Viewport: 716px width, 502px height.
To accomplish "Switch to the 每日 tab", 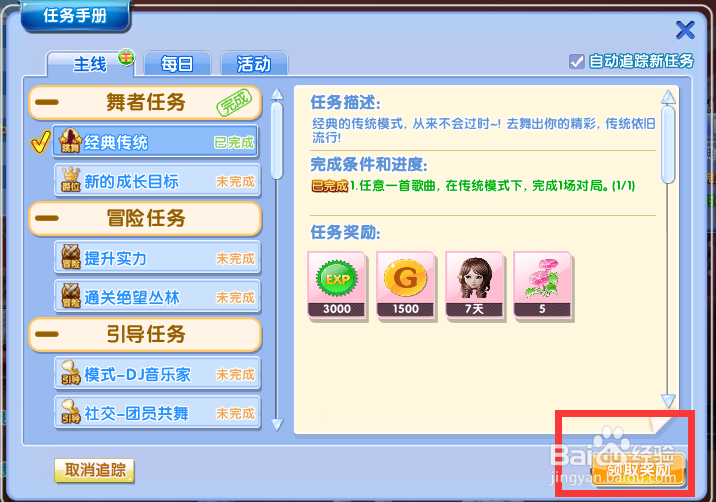I will point(177,63).
